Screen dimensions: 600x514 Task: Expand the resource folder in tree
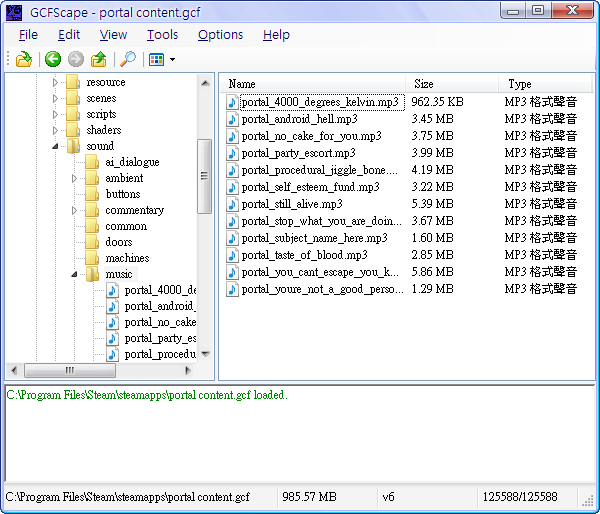[x=55, y=82]
